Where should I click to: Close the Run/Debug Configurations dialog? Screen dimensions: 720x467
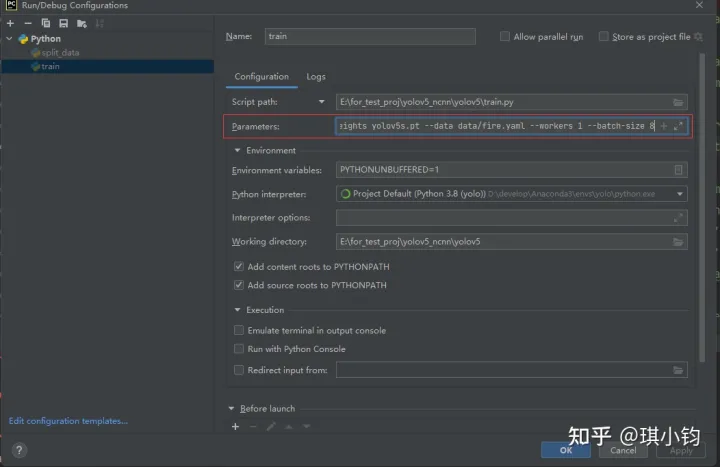tap(699, 5)
